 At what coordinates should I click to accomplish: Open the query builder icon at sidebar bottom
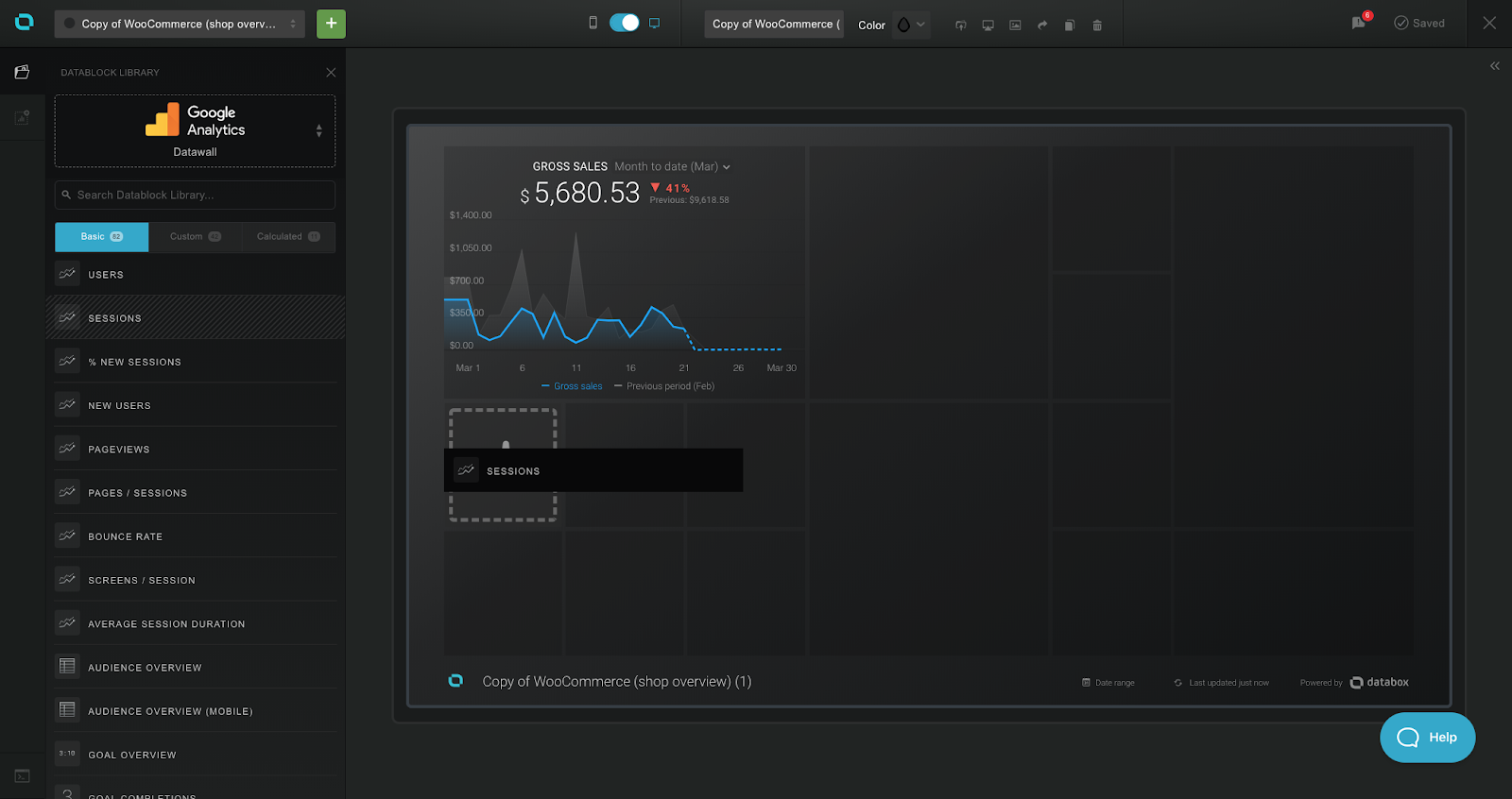click(22, 776)
